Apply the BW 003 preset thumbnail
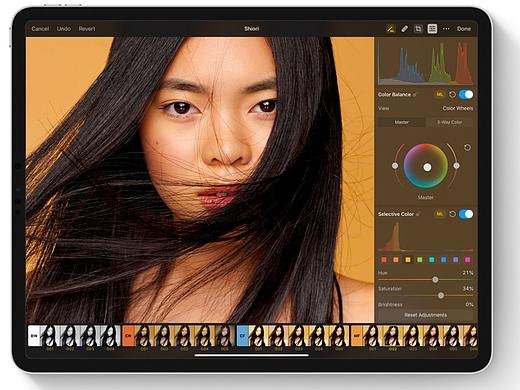This screenshot has width=520, height=390. click(x=90, y=337)
